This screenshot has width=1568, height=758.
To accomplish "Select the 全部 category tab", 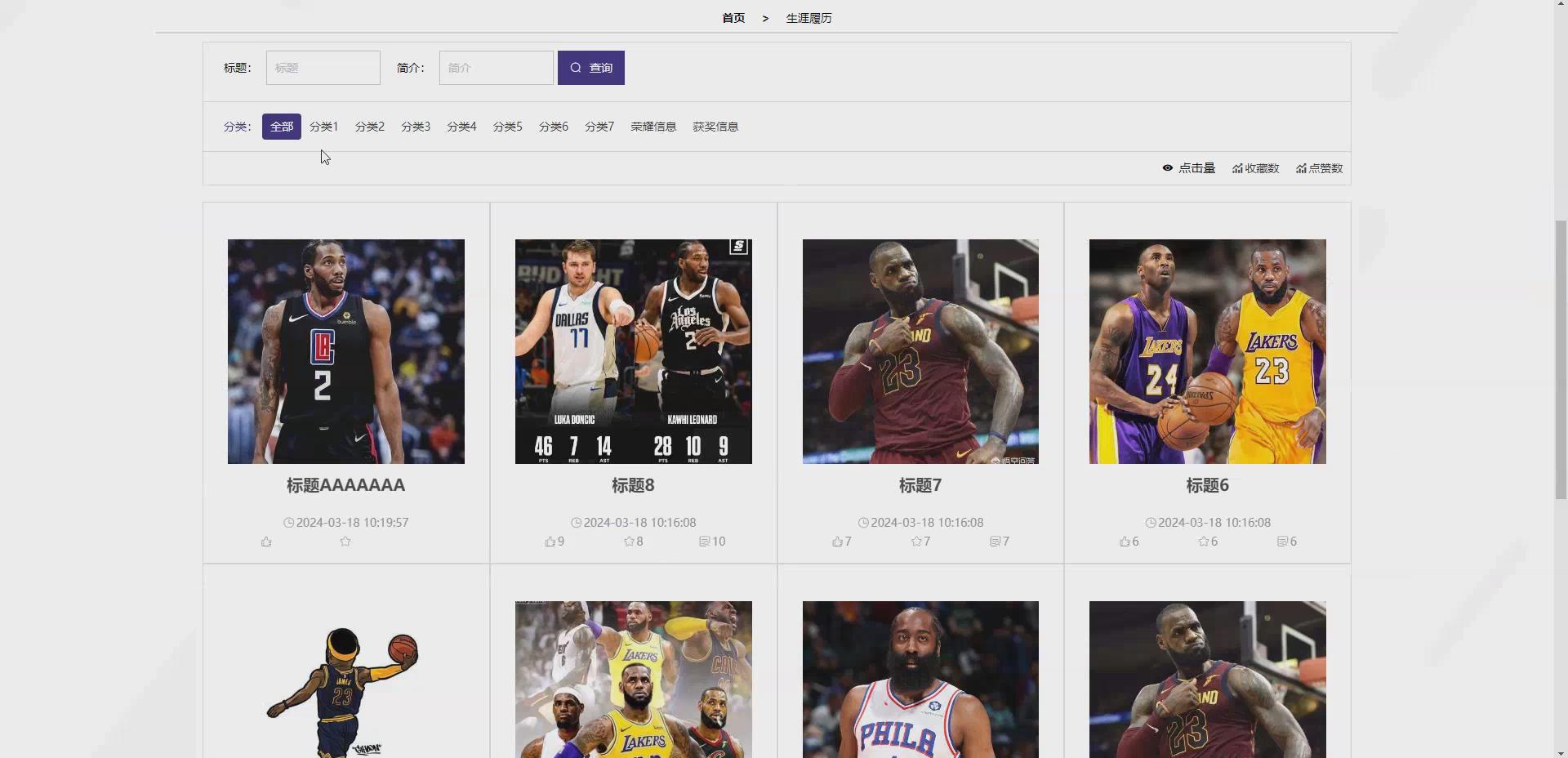I will coord(282,127).
